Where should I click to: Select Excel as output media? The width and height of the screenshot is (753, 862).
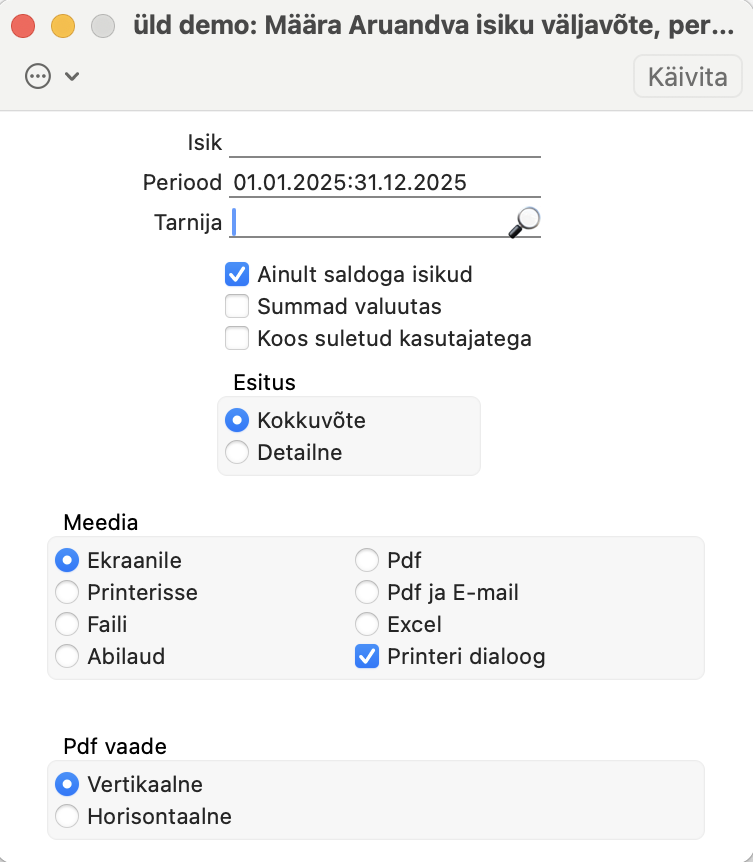(x=367, y=625)
